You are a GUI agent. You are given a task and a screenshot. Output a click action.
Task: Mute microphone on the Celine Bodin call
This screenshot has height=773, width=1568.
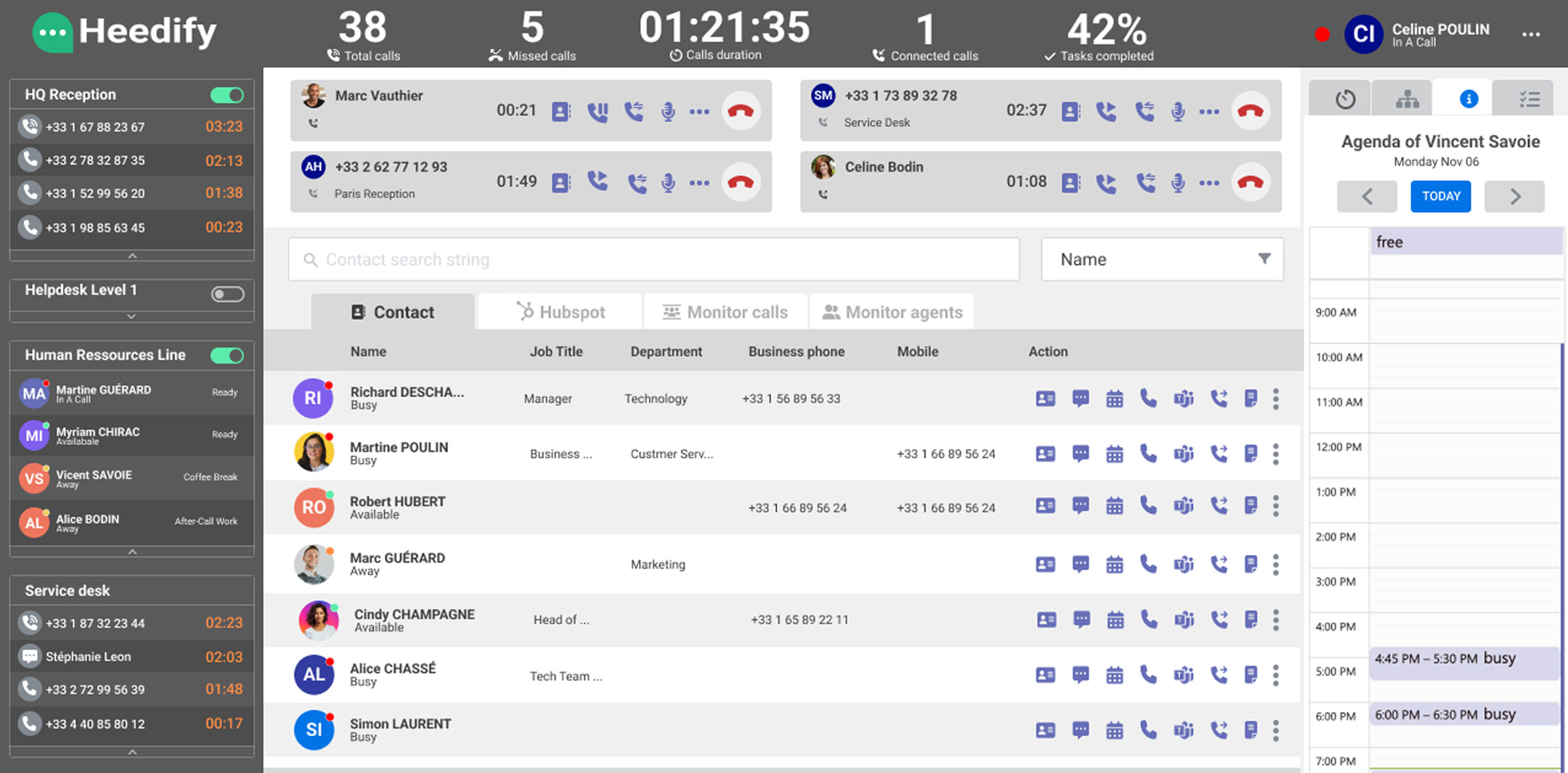click(x=1177, y=183)
